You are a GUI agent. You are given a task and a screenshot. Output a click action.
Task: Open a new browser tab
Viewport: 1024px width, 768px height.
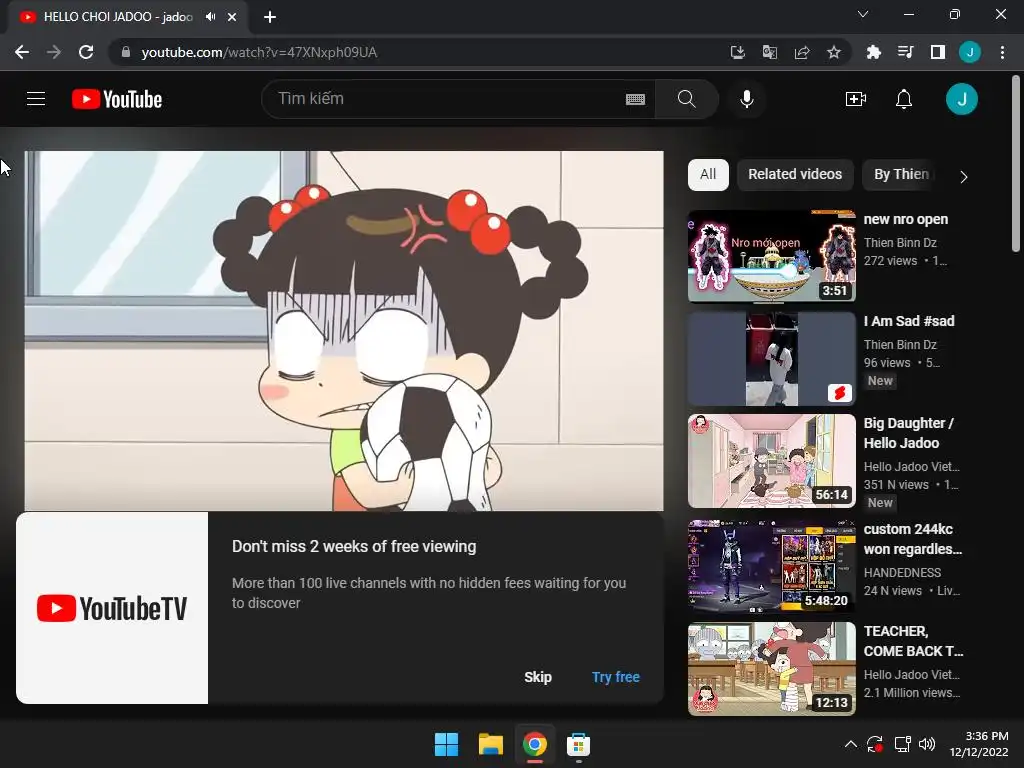(270, 17)
